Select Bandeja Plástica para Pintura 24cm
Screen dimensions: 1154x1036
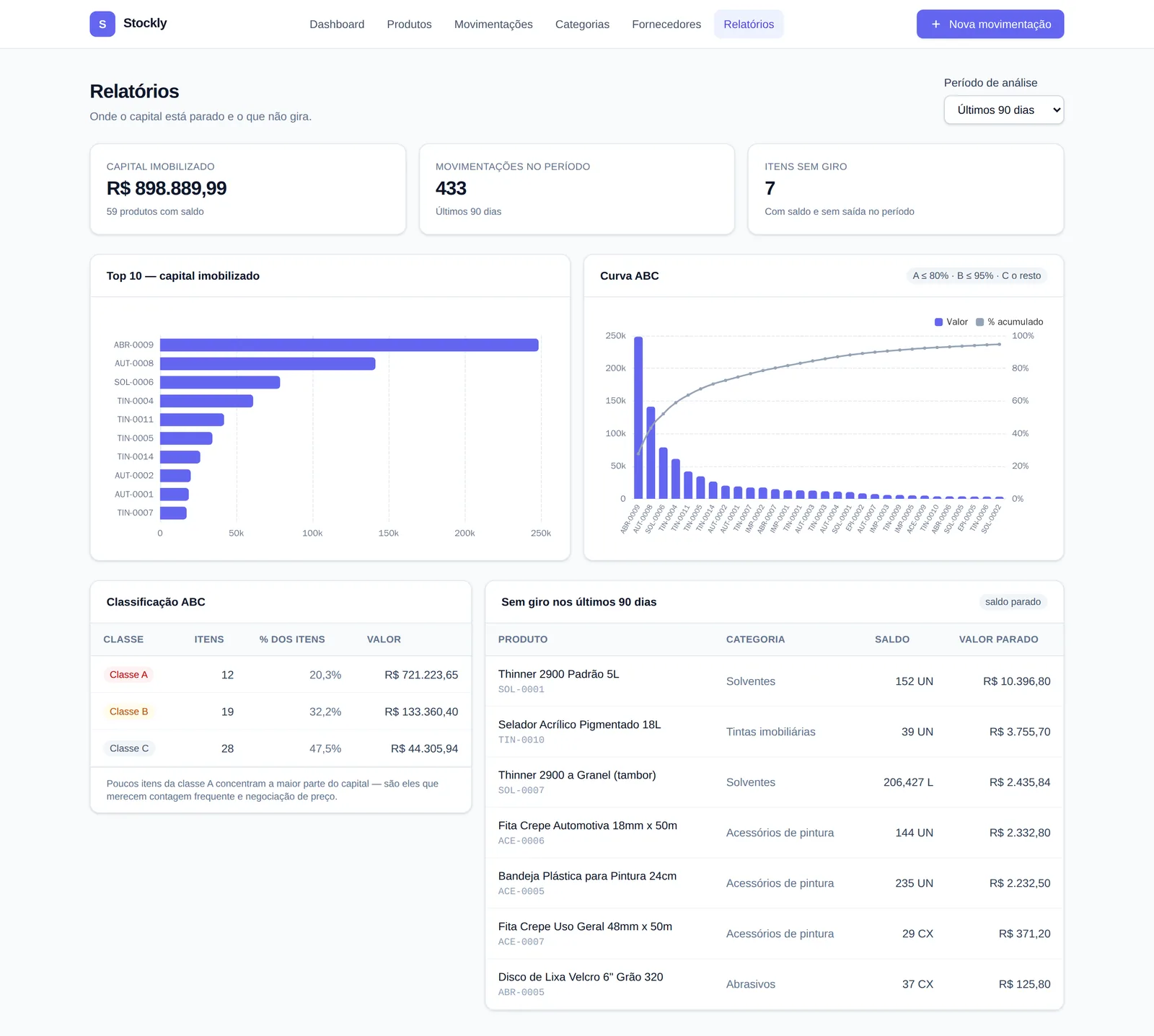point(774,883)
